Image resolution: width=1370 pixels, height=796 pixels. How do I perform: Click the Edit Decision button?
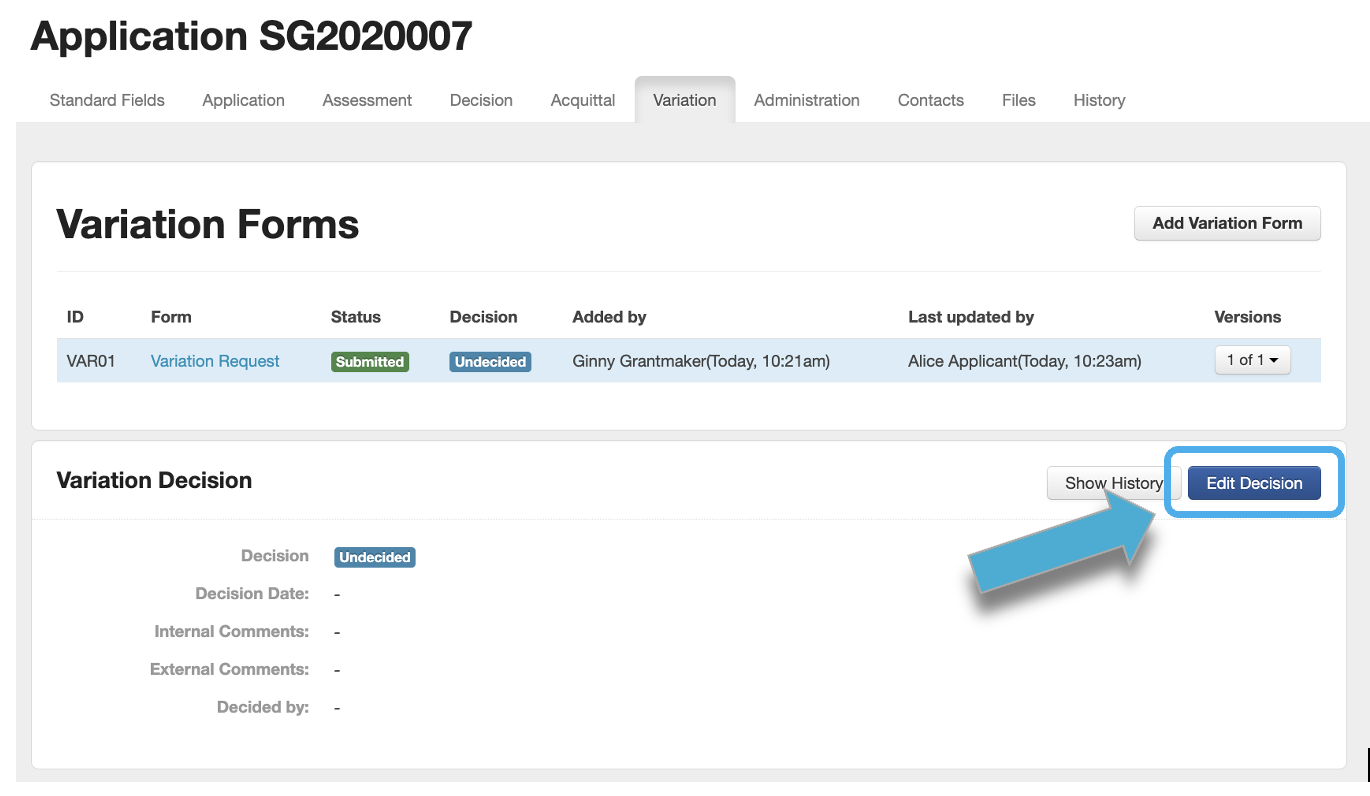click(x=1254, y=483)
